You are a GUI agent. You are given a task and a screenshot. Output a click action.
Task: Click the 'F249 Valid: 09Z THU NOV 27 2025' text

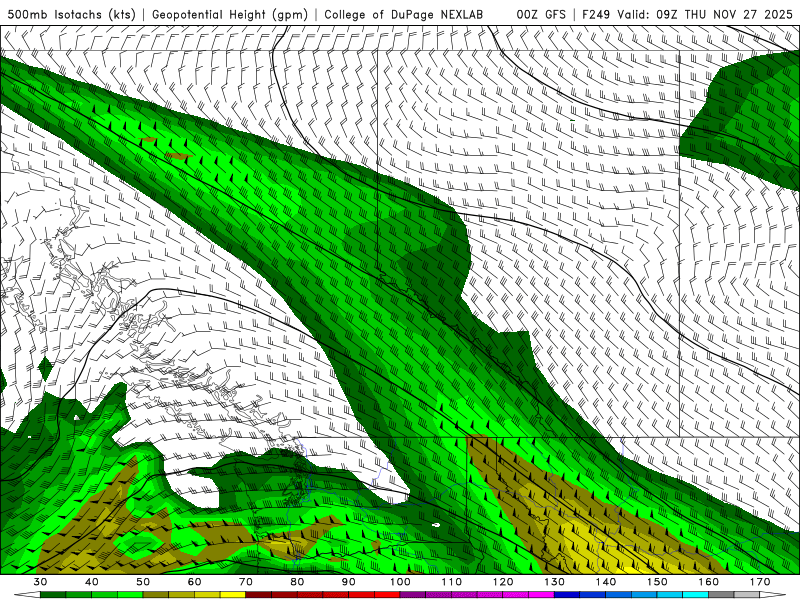point(687,14)
